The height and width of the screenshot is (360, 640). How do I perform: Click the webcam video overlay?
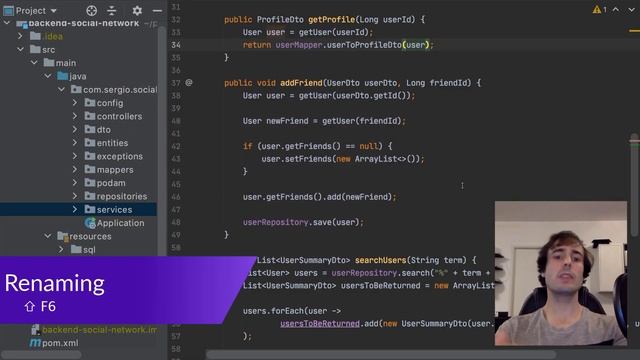coord(561,273)
